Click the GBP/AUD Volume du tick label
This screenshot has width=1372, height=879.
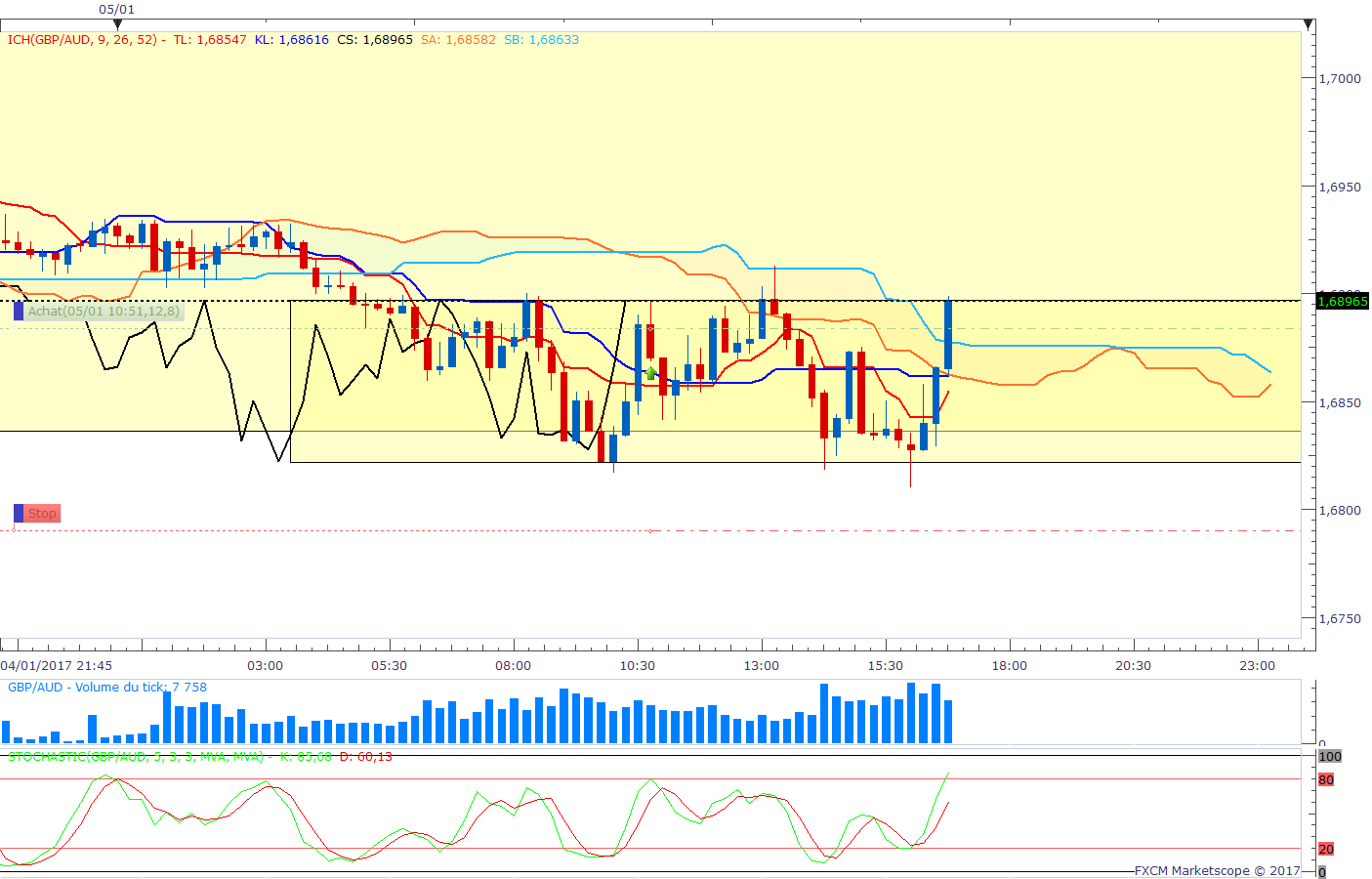click(107, 688)
